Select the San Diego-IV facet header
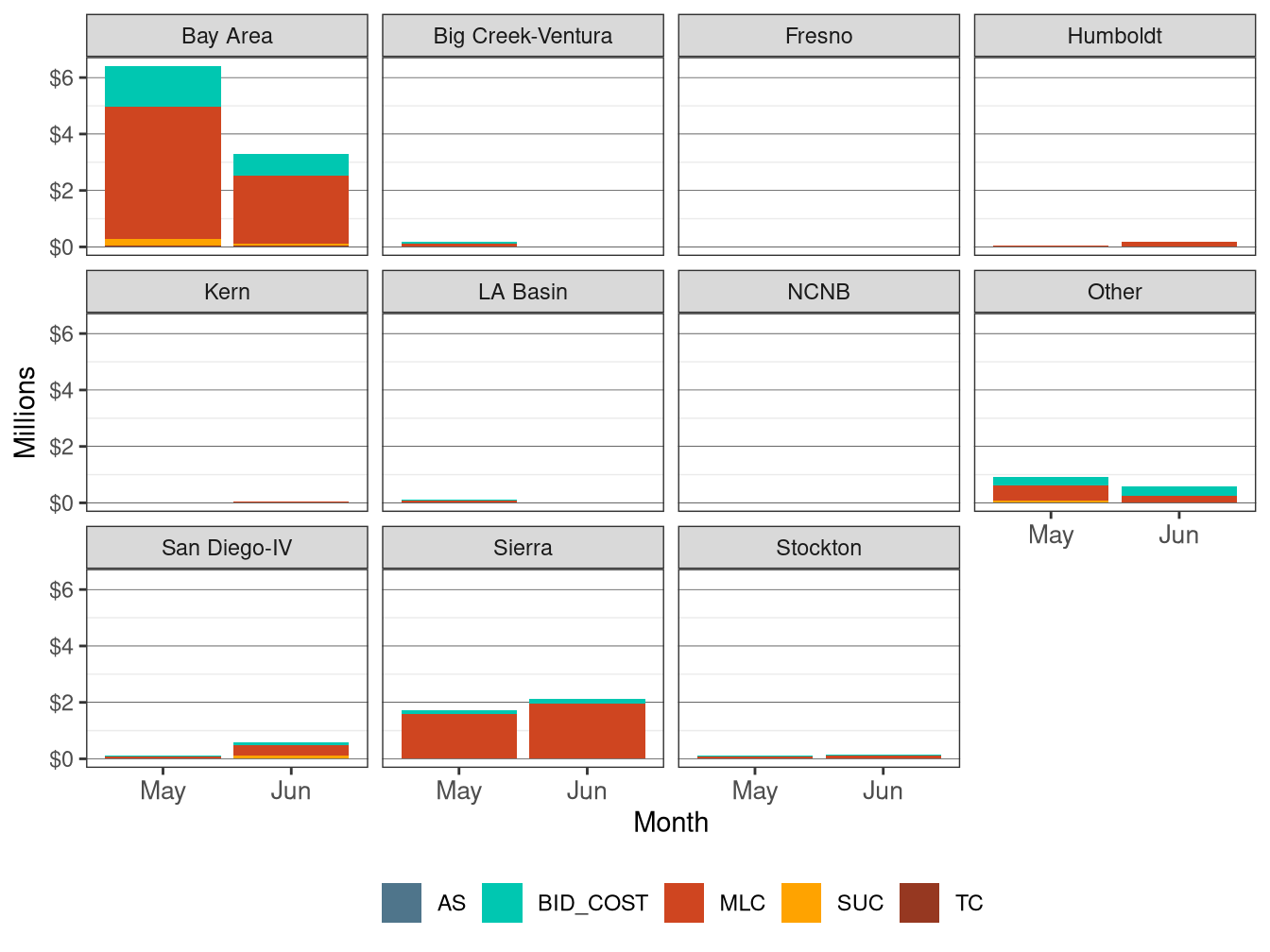Image resolution: width=1270 pixels, height=952 pixels. coord(227,548)
